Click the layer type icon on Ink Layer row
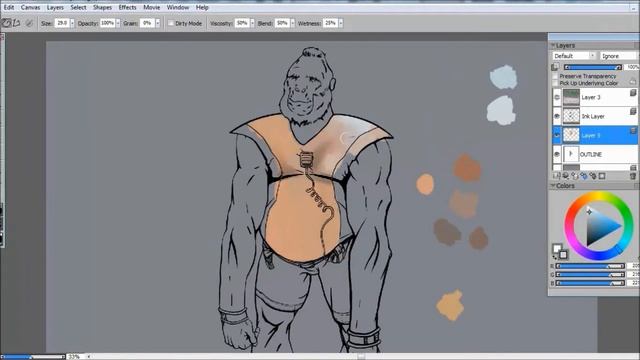The height and width of the screenshot is (360, 640). point(633,111)
